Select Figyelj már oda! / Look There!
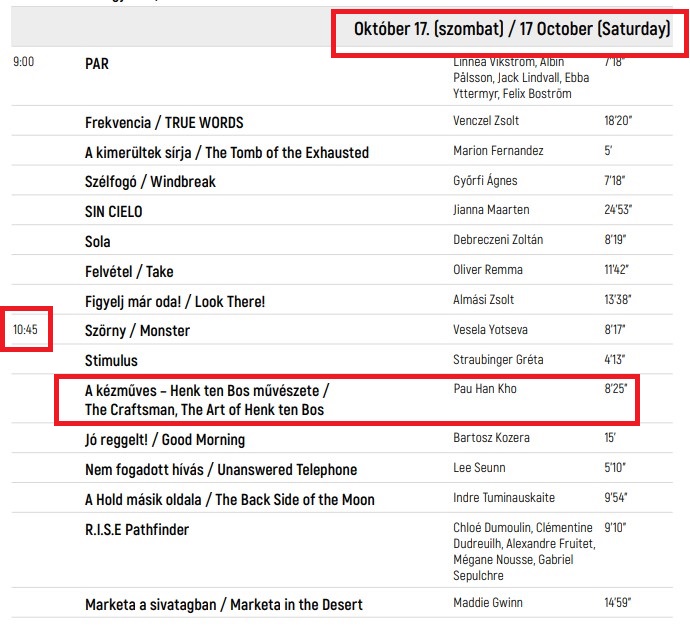Viewport: 690px width, 634px height. click(x=175, y=301)
